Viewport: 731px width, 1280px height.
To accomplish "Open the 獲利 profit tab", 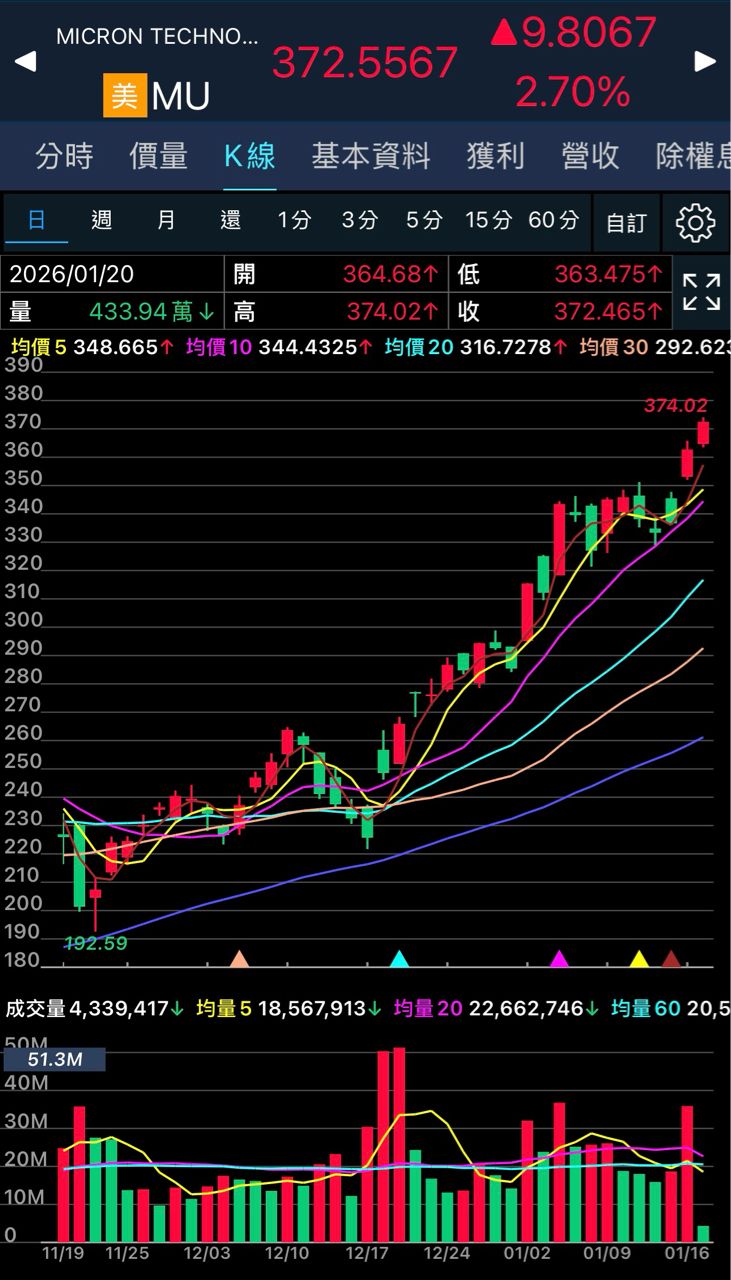I will pos(495,156).
